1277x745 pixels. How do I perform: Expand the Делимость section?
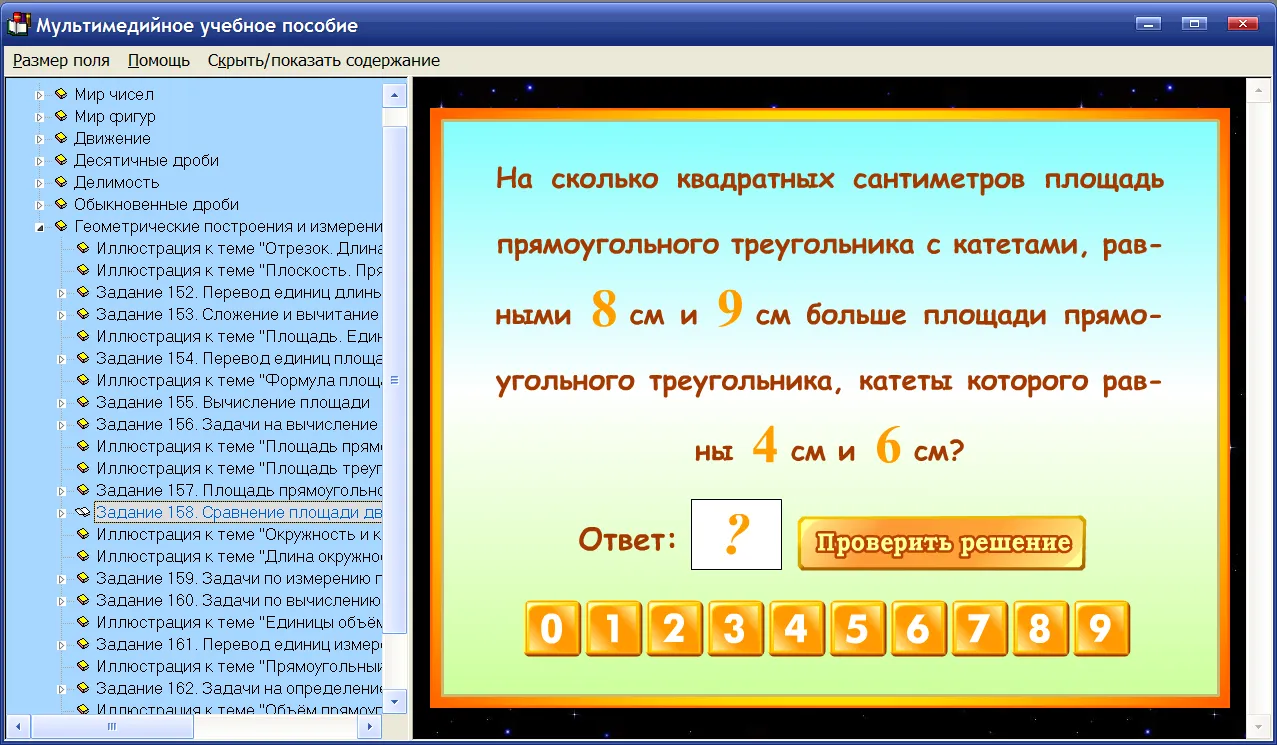tap(40, 183)
